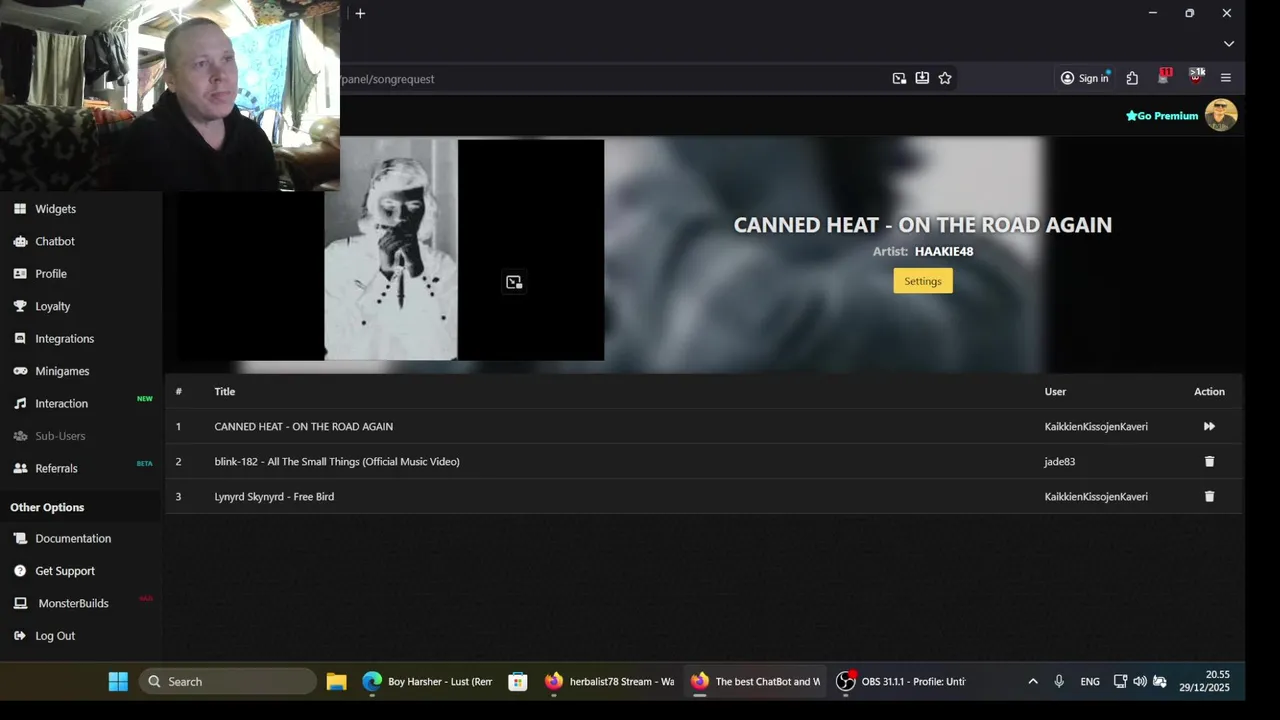Click Go Premium link
1280x720 pixels.
(1162, 116)
